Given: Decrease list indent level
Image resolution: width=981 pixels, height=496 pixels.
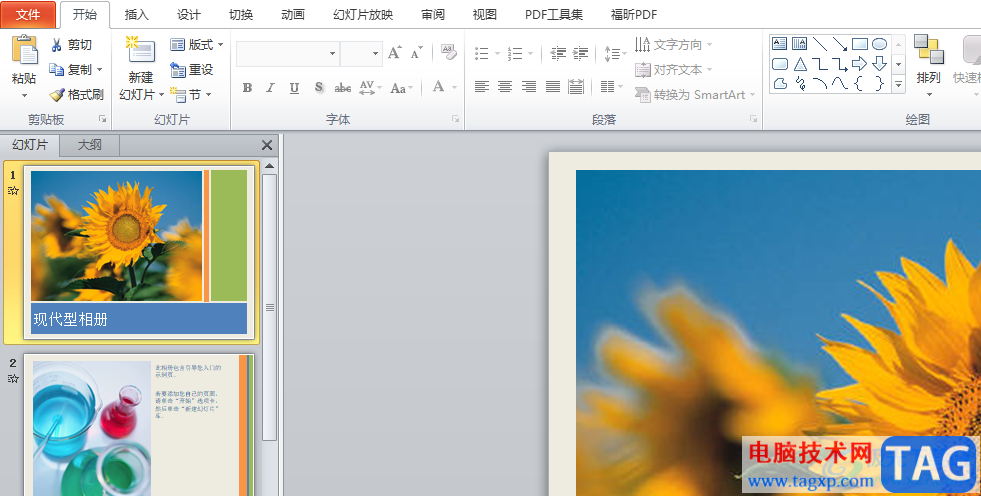Looking at the screenshot, I should point(557,53).
